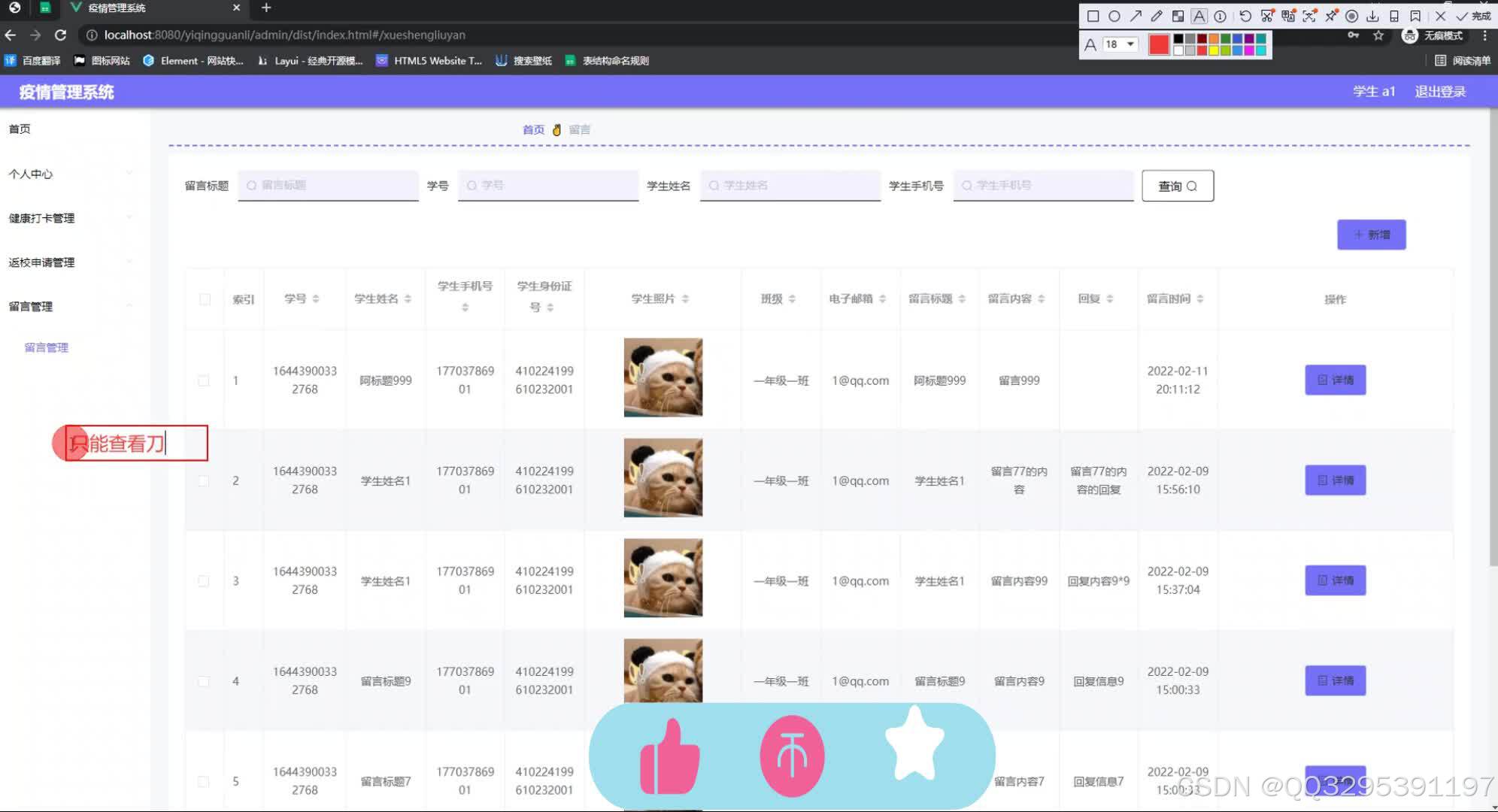The width and height of the screenshot is (1498, 812).
Task: Pick the black color swatch
Action: 1178,39
